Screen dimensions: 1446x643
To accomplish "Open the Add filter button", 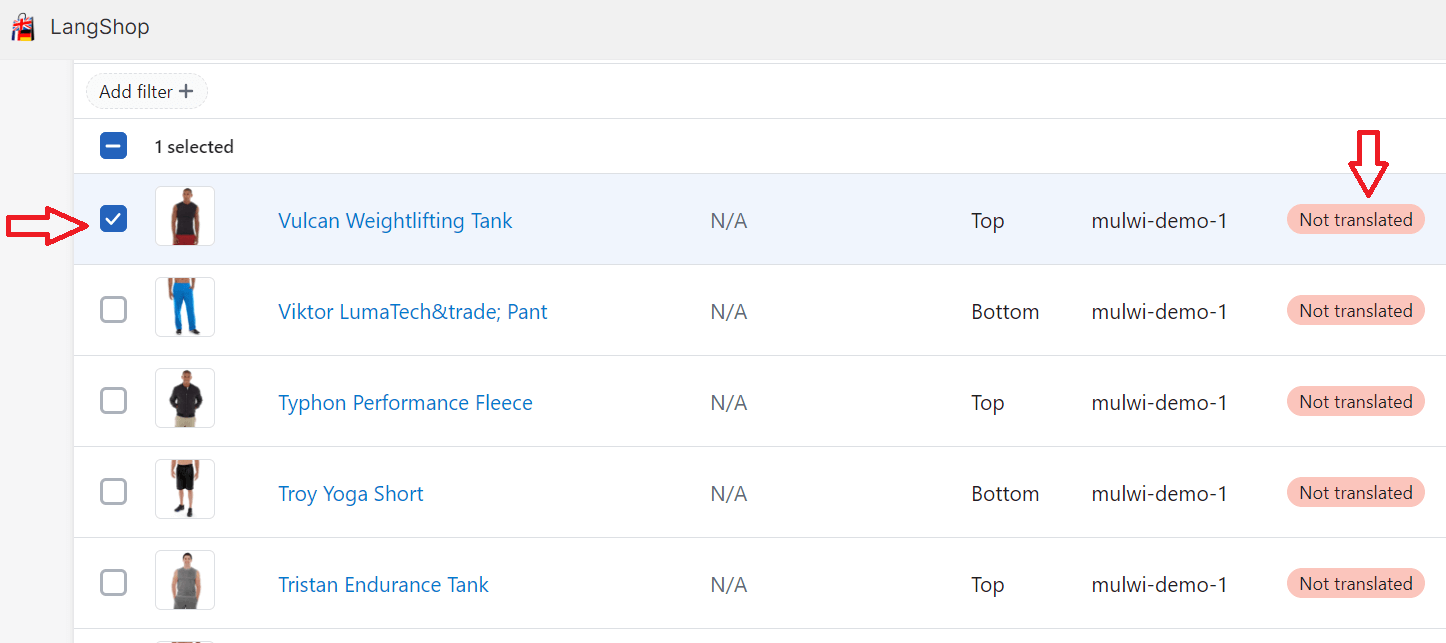I will [x=147, y=91].
